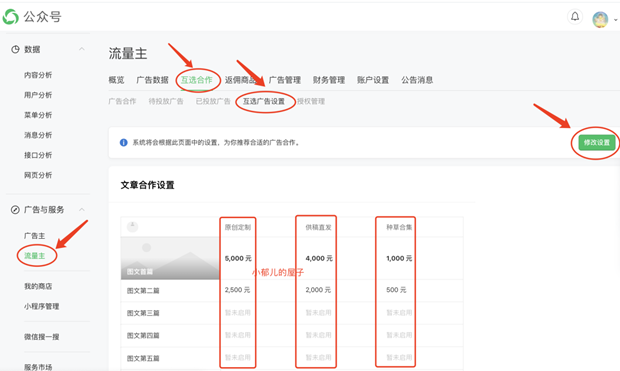Click the 图文第三篇 row label
Viewport: 620px width, 371px height.
click(143, 313)
